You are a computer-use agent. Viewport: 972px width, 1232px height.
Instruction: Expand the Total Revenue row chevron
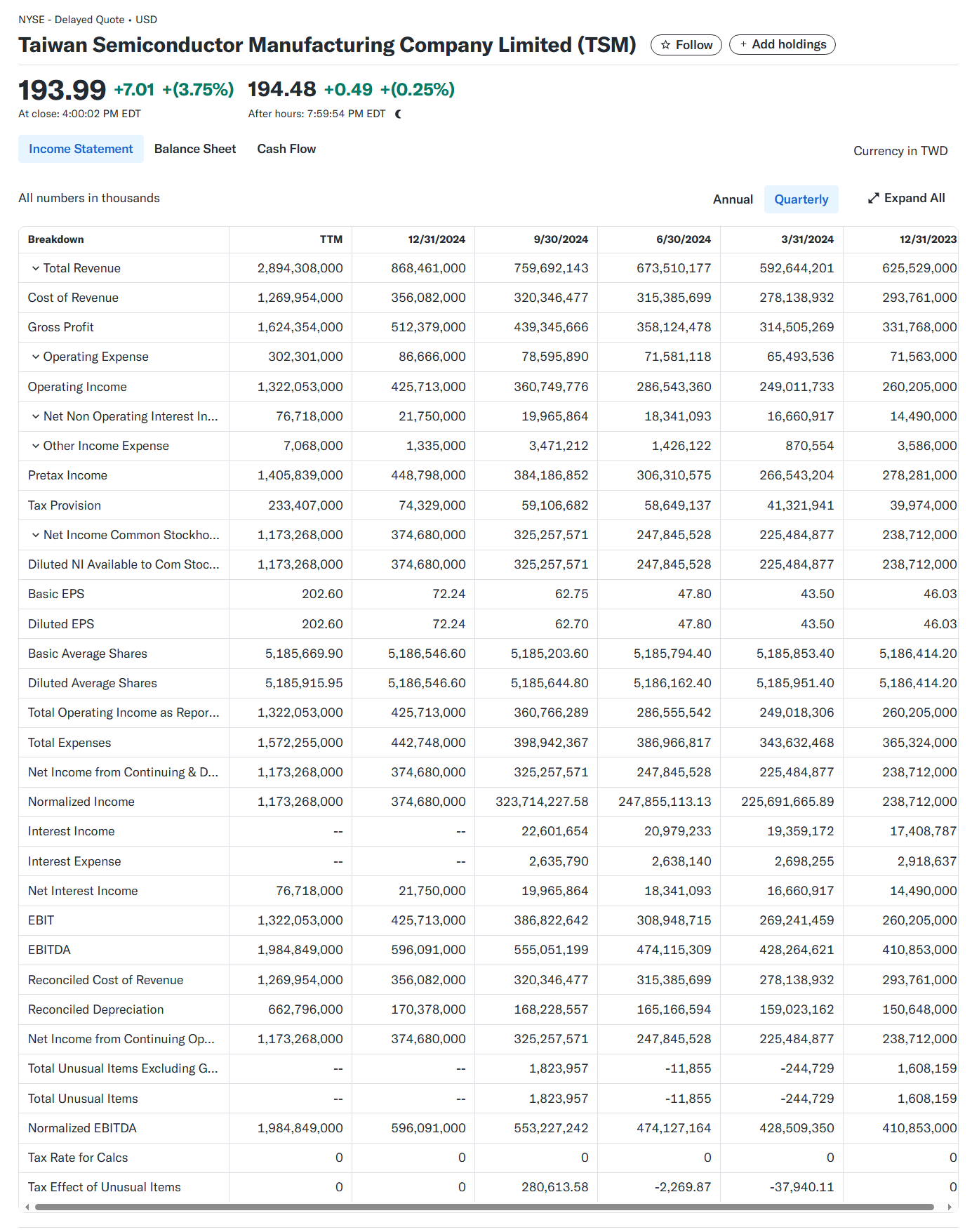click(x=35, y=268)
